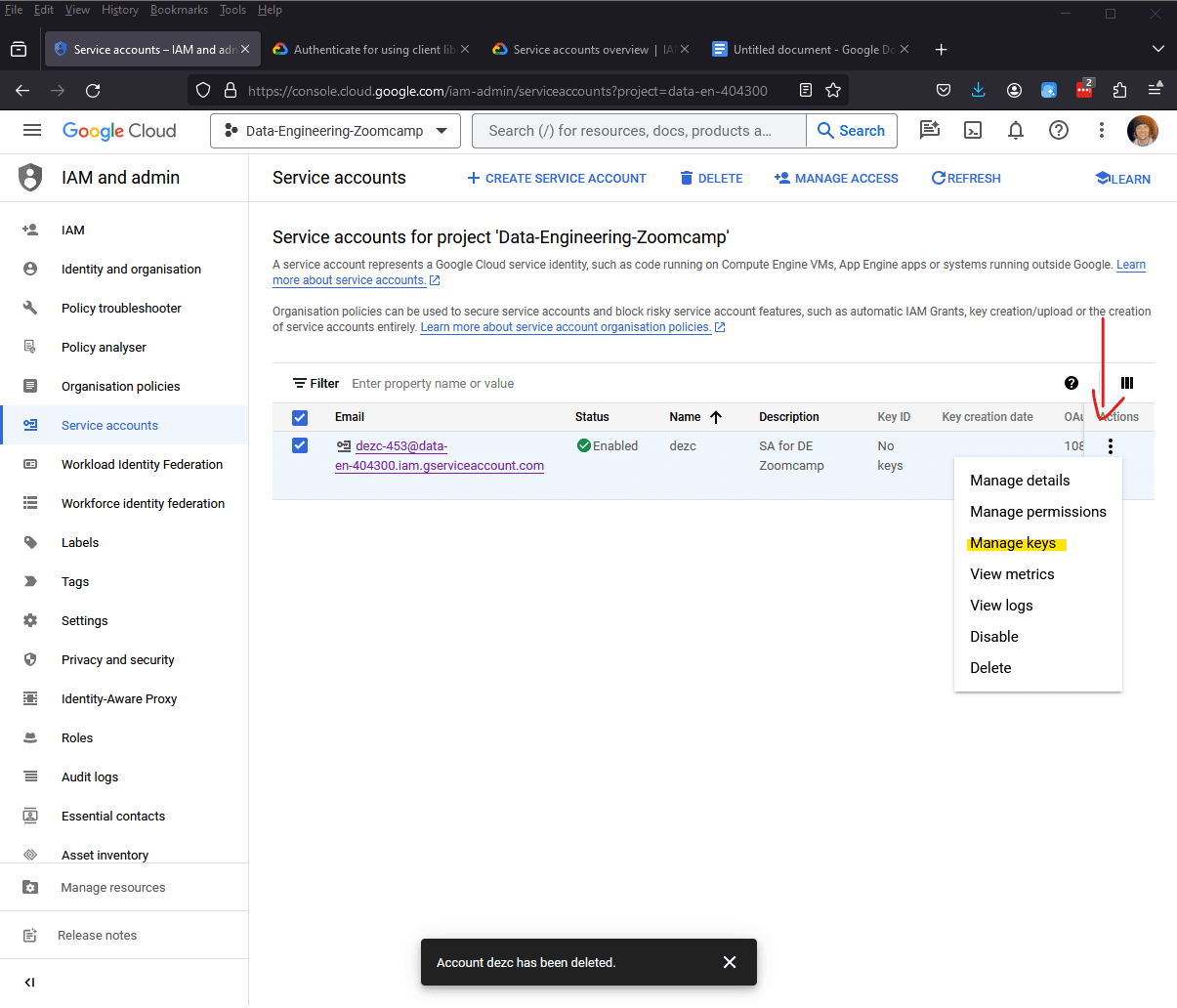Open Pocket save icon in toolbar
The height and width of the screenshot is (1008, 1177).
tap(944, 90)
